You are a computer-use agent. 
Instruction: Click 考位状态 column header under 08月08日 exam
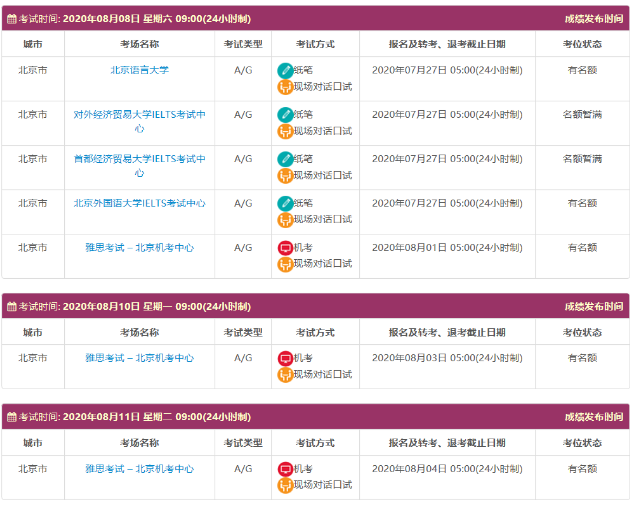582,44
